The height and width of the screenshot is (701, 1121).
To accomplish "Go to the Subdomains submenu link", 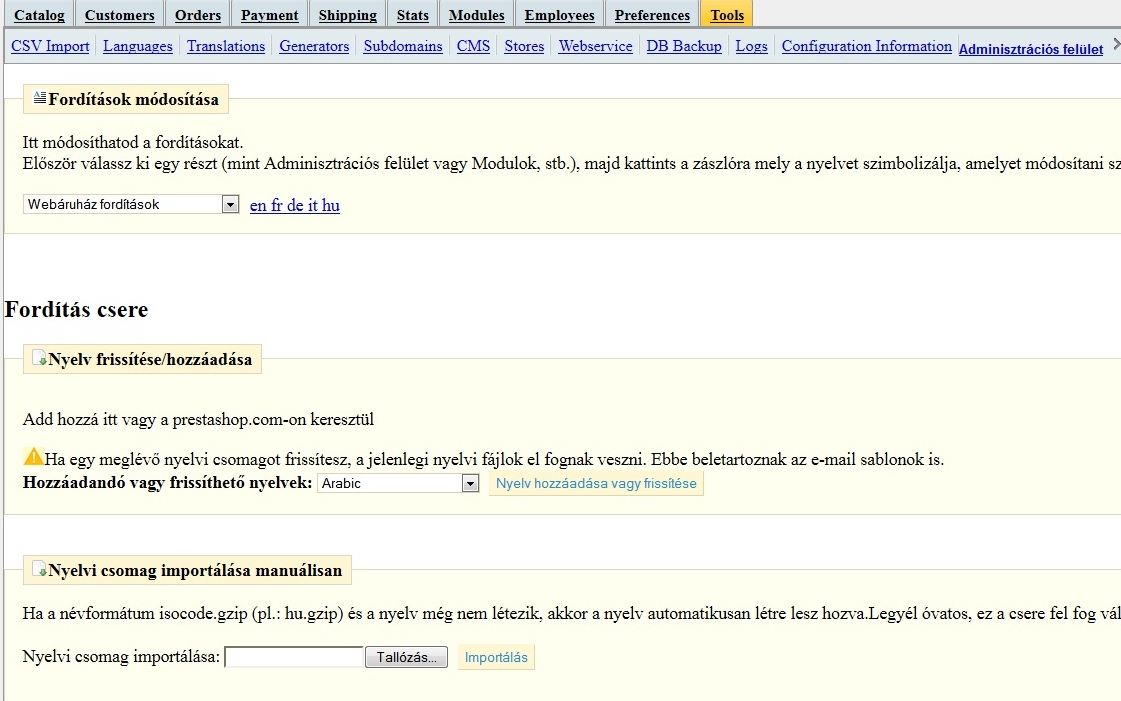I will [403, 46].
